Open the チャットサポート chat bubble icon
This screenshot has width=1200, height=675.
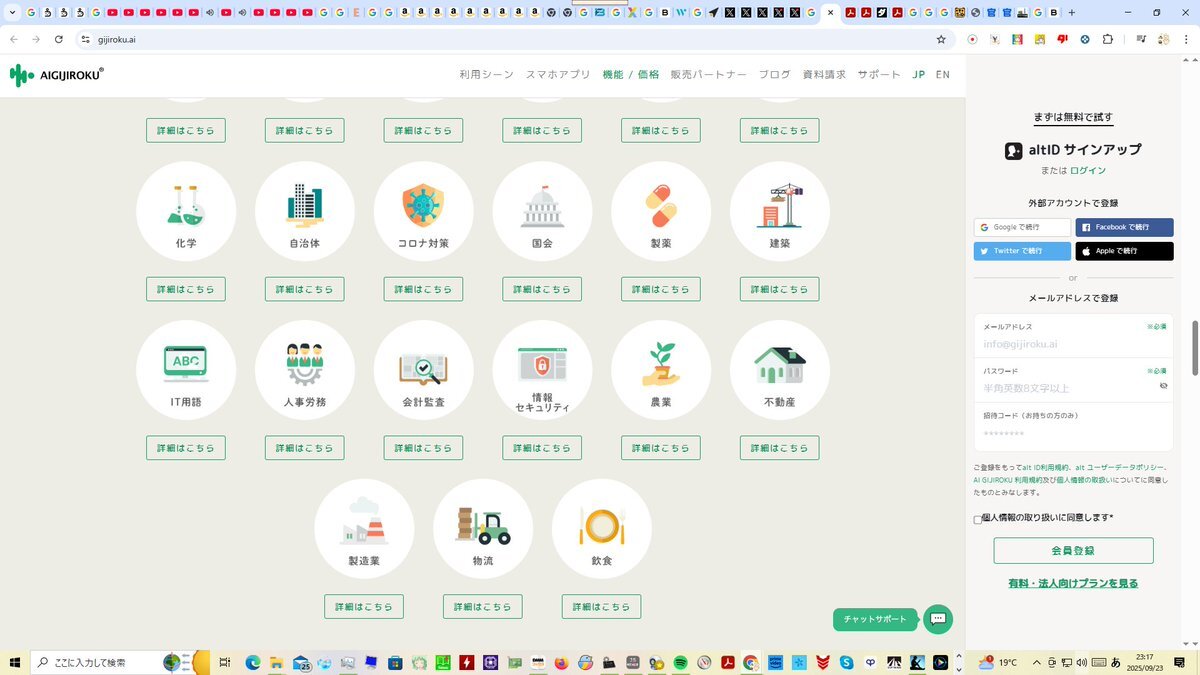click(938, 619)
